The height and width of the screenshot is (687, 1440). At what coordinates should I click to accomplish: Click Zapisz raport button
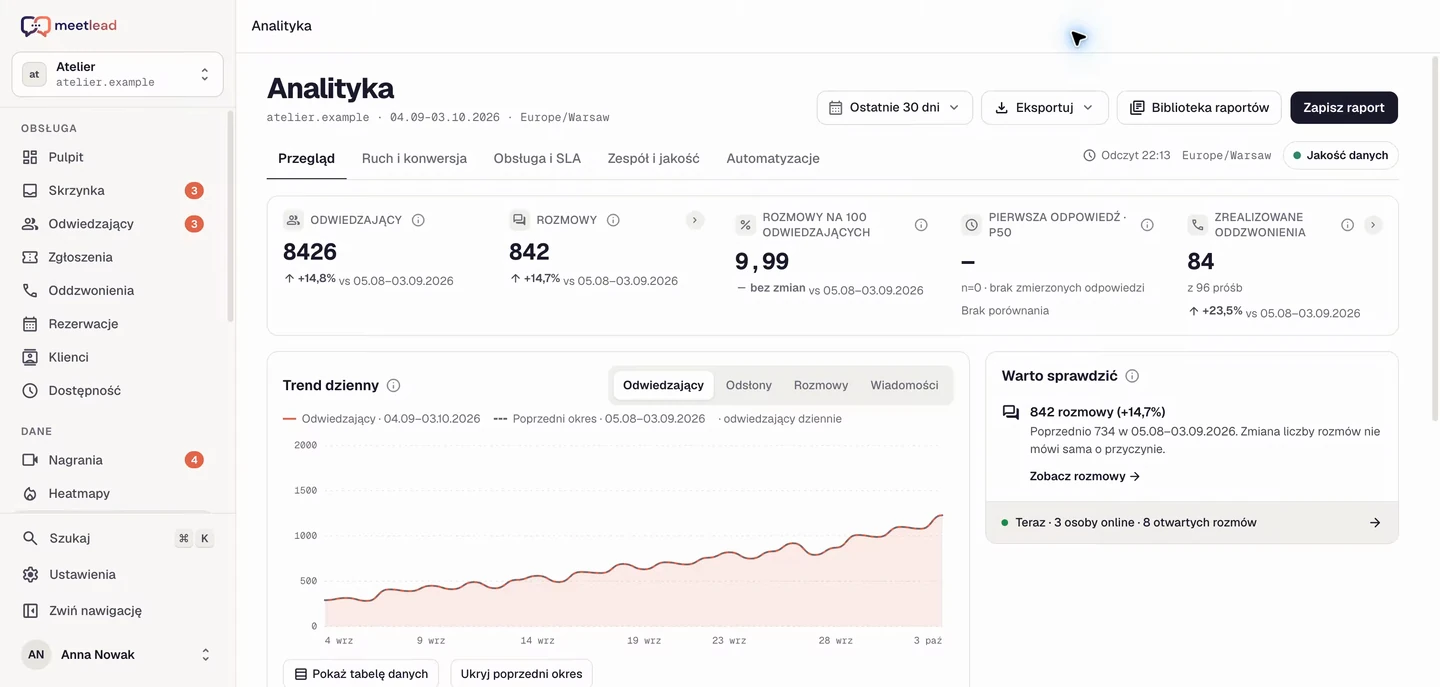tap(1344, 108)
